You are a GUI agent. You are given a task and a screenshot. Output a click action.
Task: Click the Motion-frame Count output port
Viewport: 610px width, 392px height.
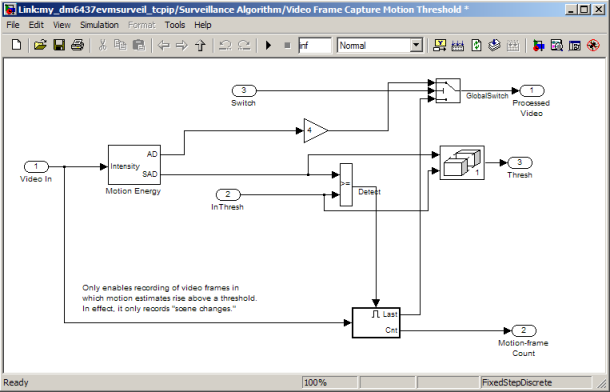coord(524,331)
